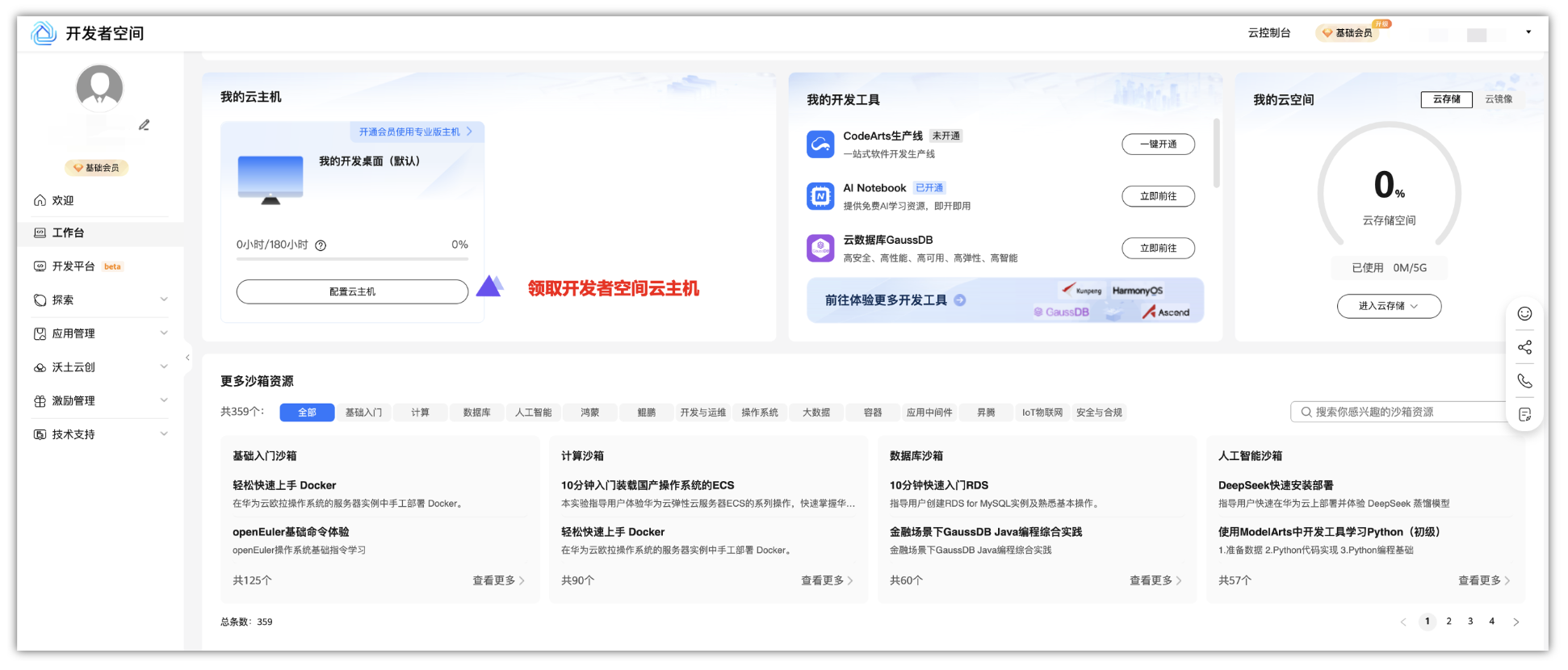The width and height of the screenshot is (1568, 670).
Task: Click the user avatar image
Action: (x=99, y=88)
